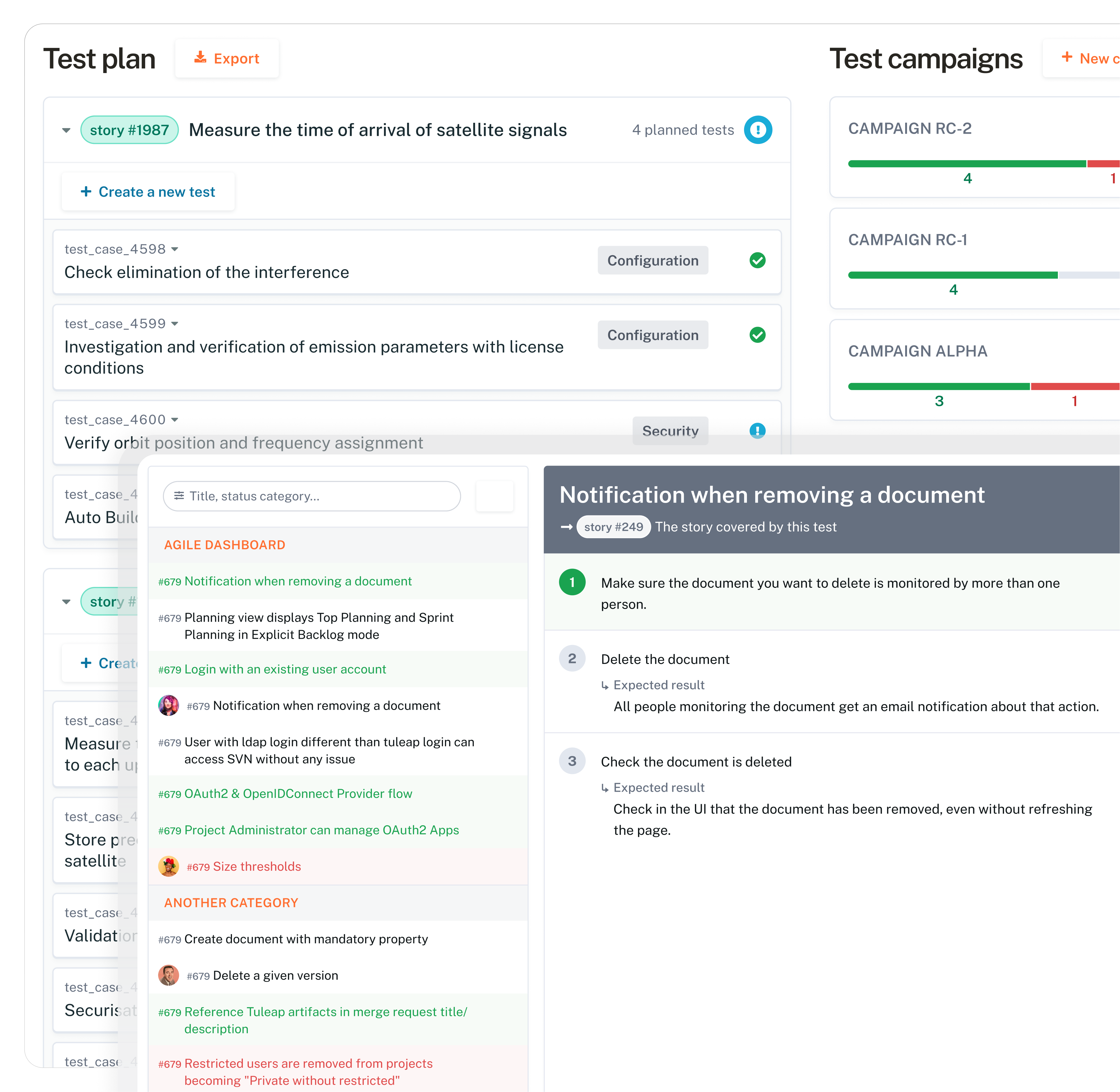Screen dimensions: 1120x1092
Task: Click the arrow icon before story #249
Action: pyautogui.click(x=566, y=527)
